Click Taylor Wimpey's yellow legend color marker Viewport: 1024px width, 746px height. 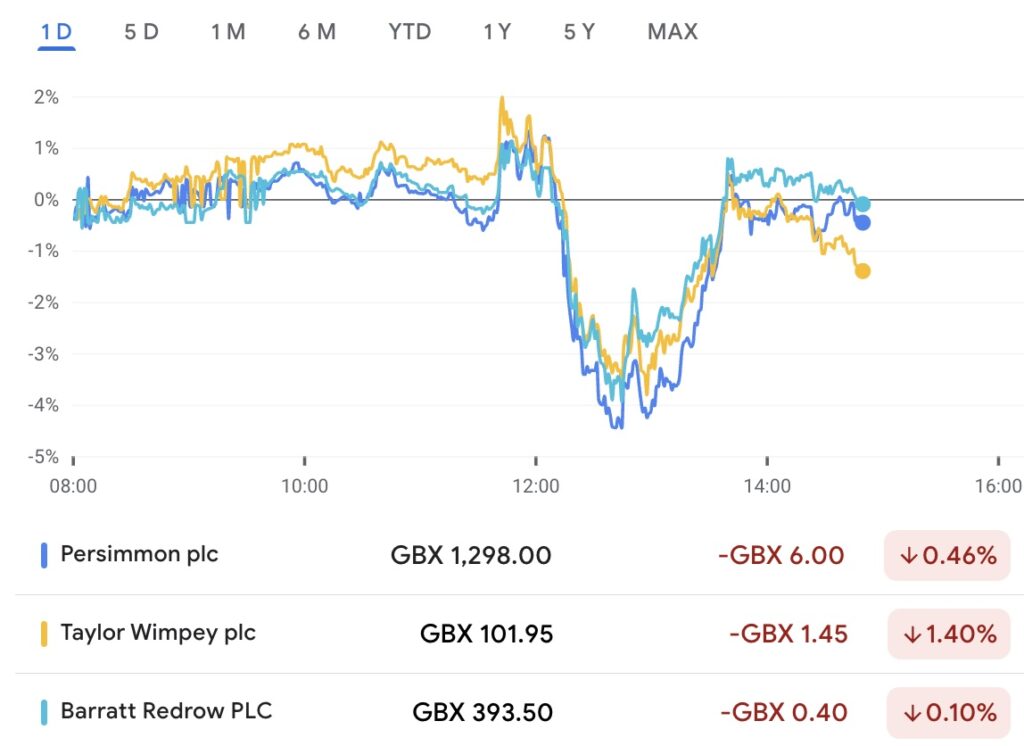(44, 633)
